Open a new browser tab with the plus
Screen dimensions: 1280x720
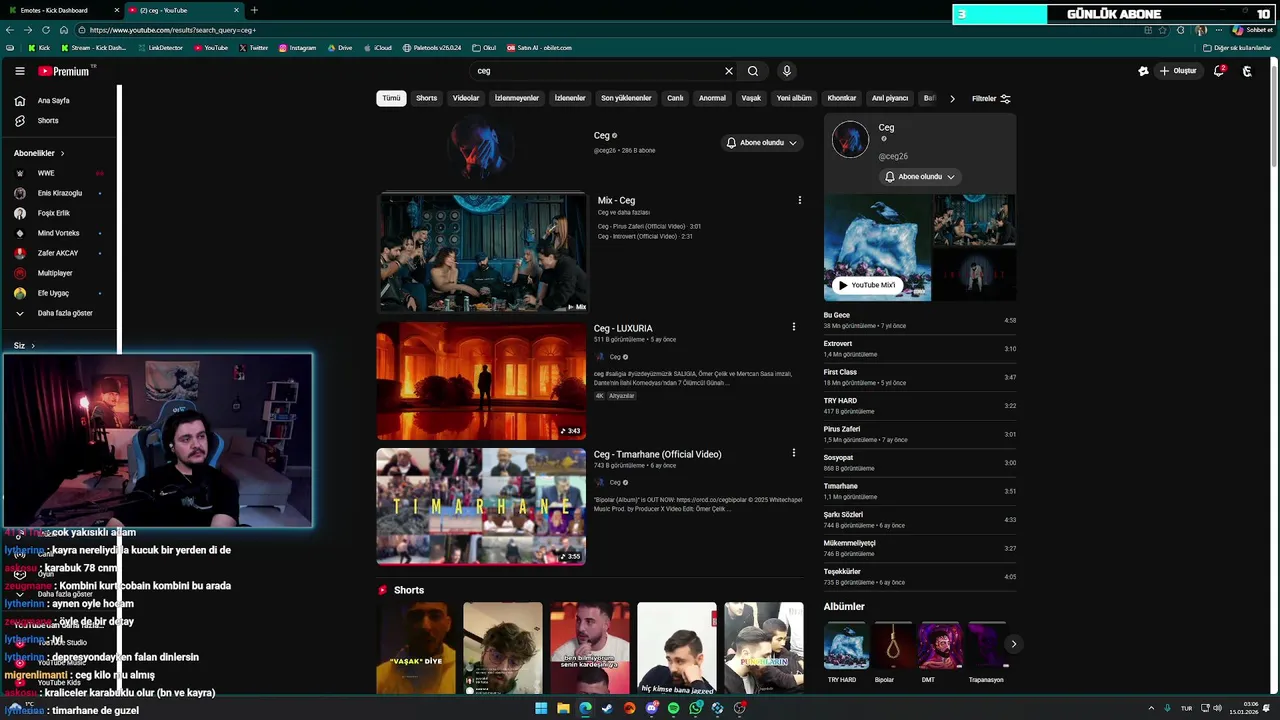point(254,10)
